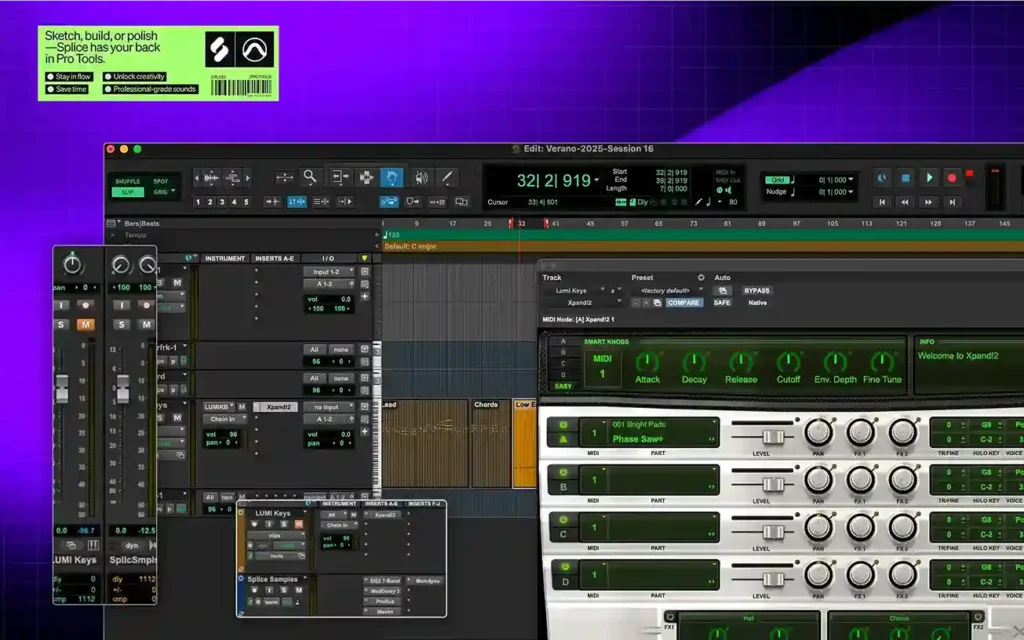Solo the LUMI Keys channel strip
Viewport: 1024px width, 640px height.
click(x=61, y=324)
